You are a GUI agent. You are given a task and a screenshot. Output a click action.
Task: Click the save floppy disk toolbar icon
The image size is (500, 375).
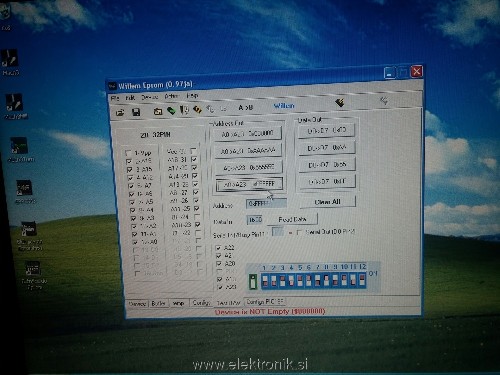(136, 112)
